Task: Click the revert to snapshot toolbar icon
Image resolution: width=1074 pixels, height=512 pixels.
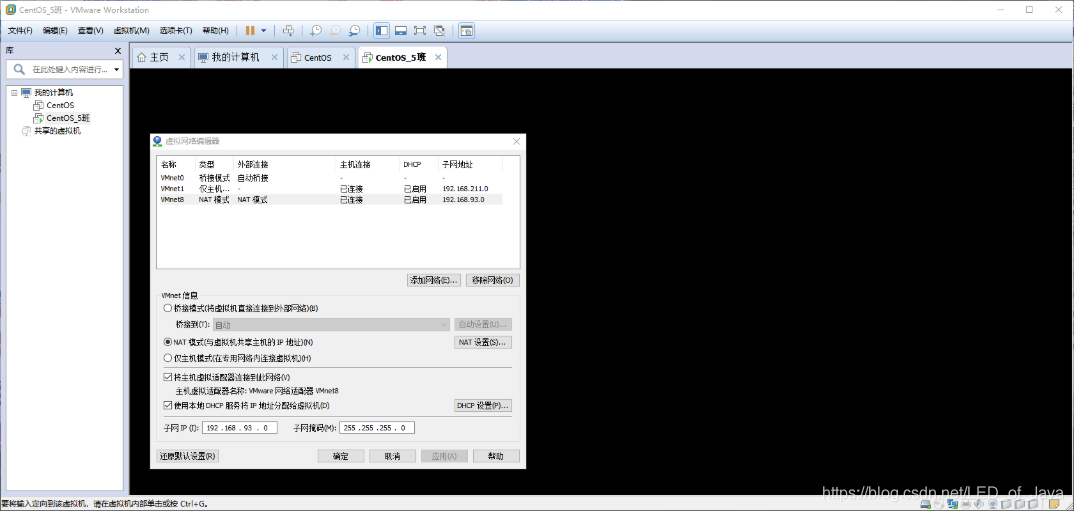Action: (x=335, y=31)
